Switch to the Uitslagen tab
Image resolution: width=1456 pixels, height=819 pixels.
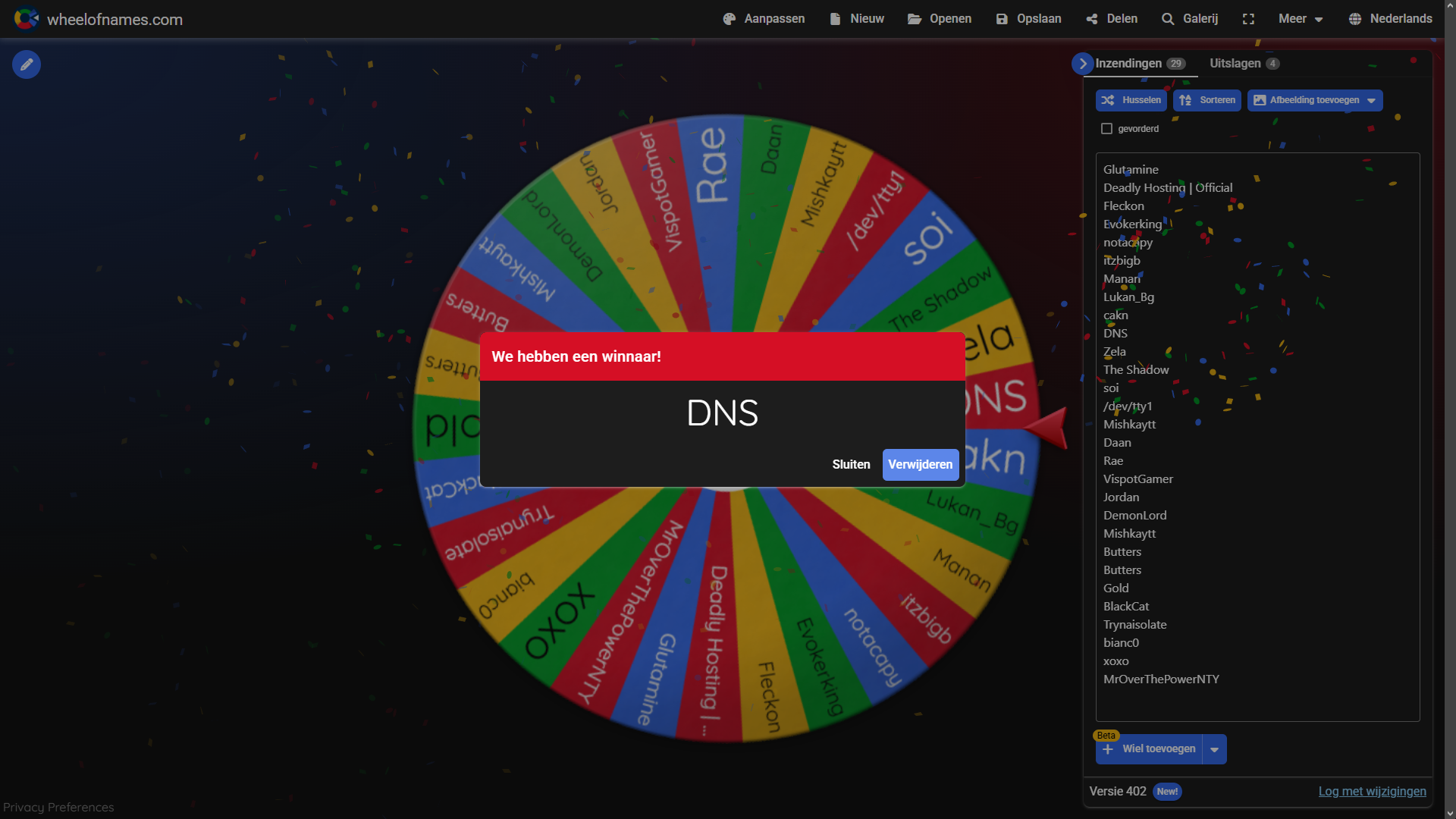pyautogui.click(x=1244, y=64)
